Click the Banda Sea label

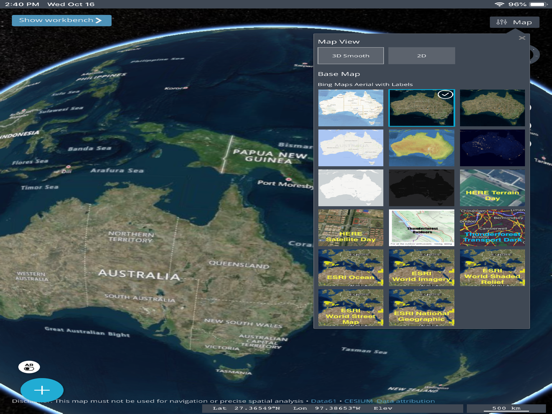(x=89, y=149)
